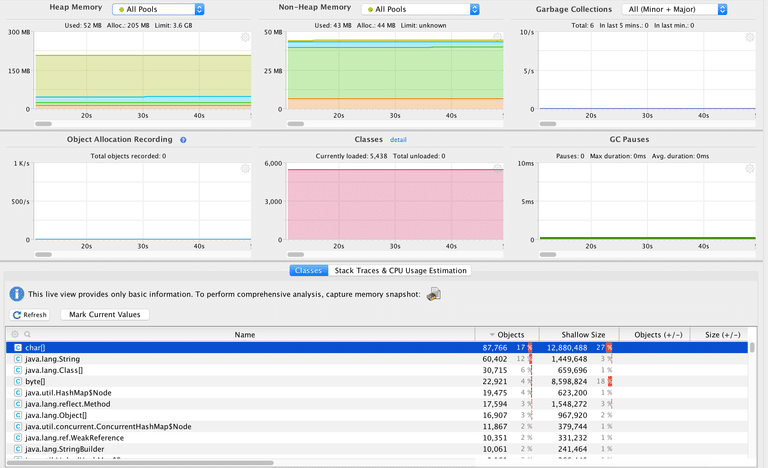
Task: Switch to the Classes tab
Action: (x=309, y=270)
